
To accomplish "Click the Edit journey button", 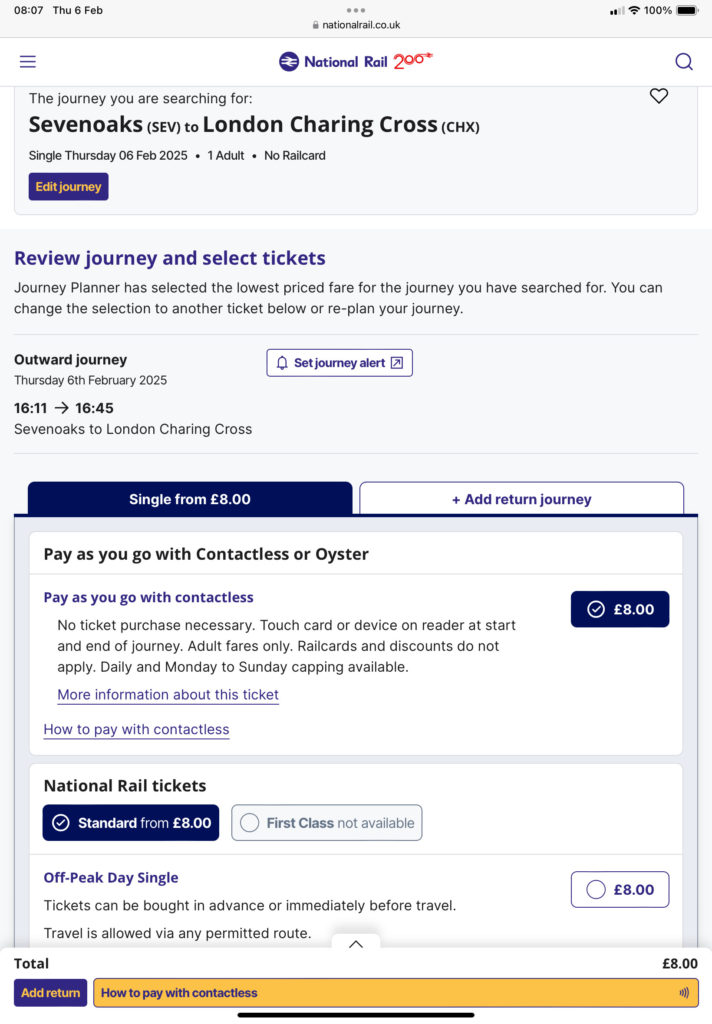I will [x=69, y=187].
